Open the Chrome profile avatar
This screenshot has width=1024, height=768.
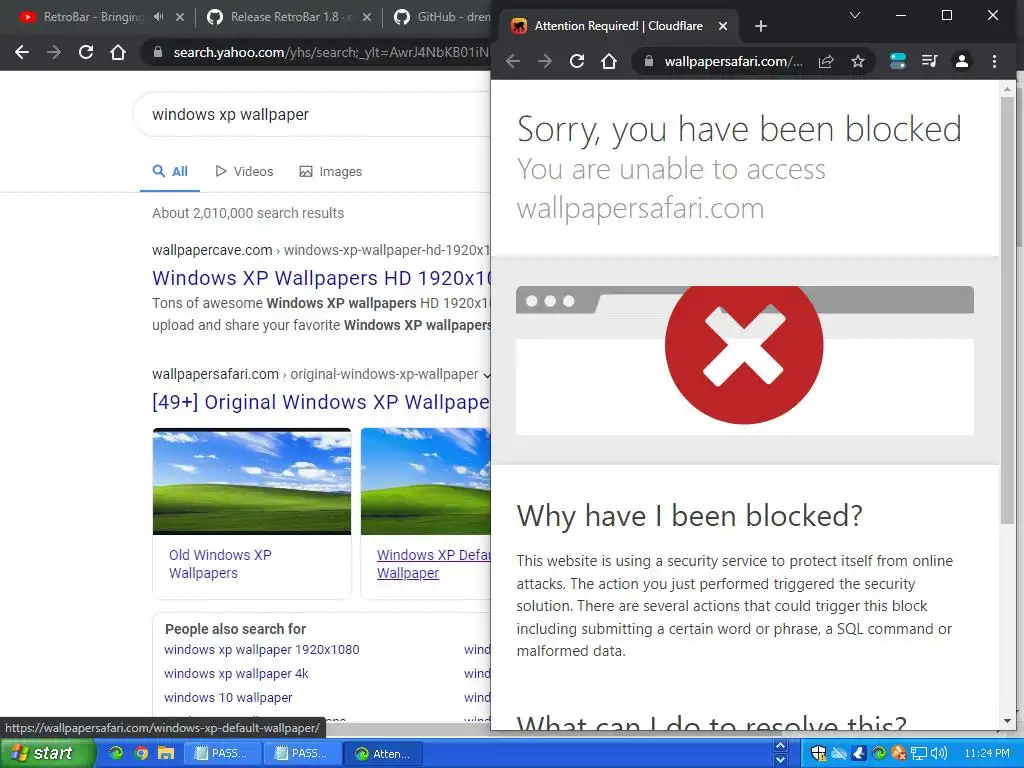tap(961, 61)
